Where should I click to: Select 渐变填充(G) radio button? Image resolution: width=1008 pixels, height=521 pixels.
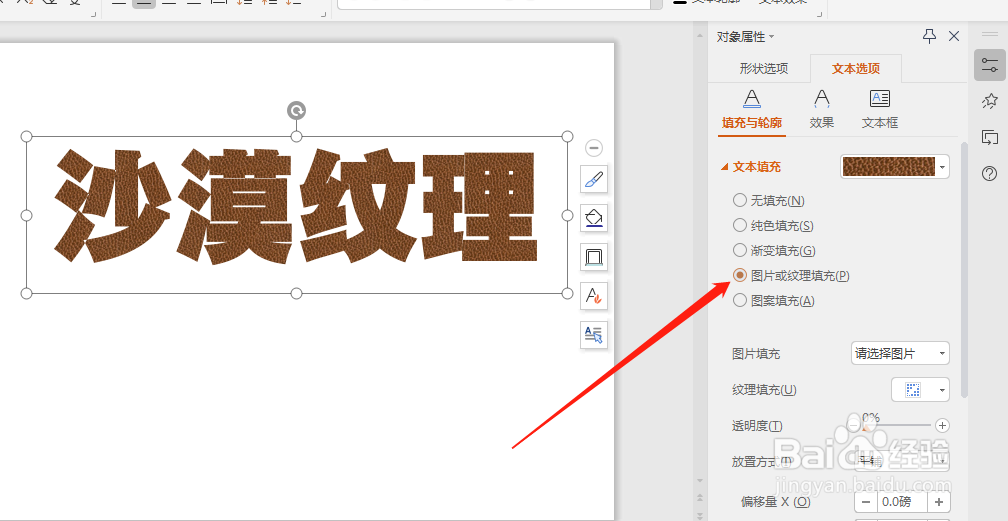coord(740,250)
